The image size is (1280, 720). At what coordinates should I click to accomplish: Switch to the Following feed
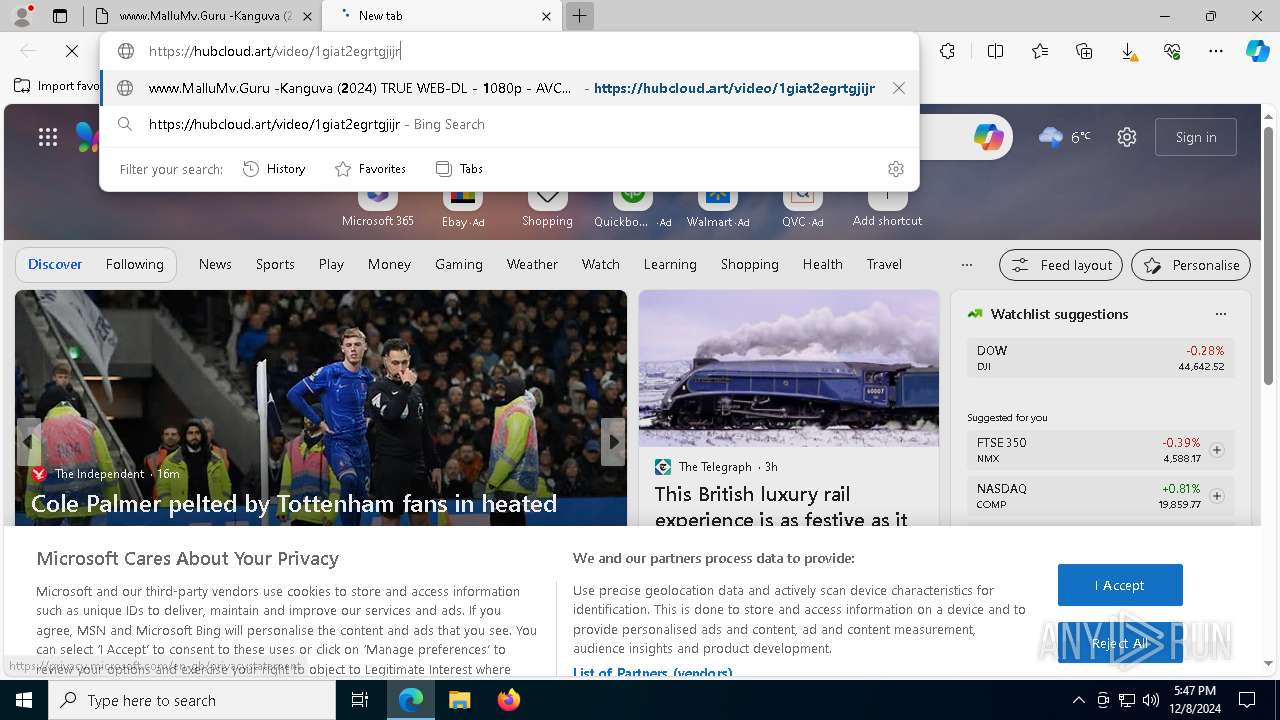(134, 264)
